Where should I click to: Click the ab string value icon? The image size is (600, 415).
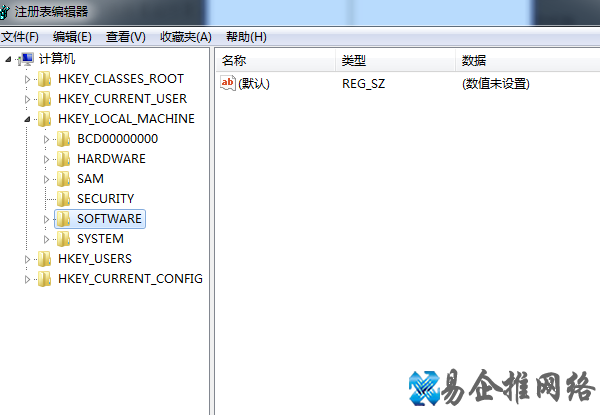pyautogui.click(x=228, y=83)
